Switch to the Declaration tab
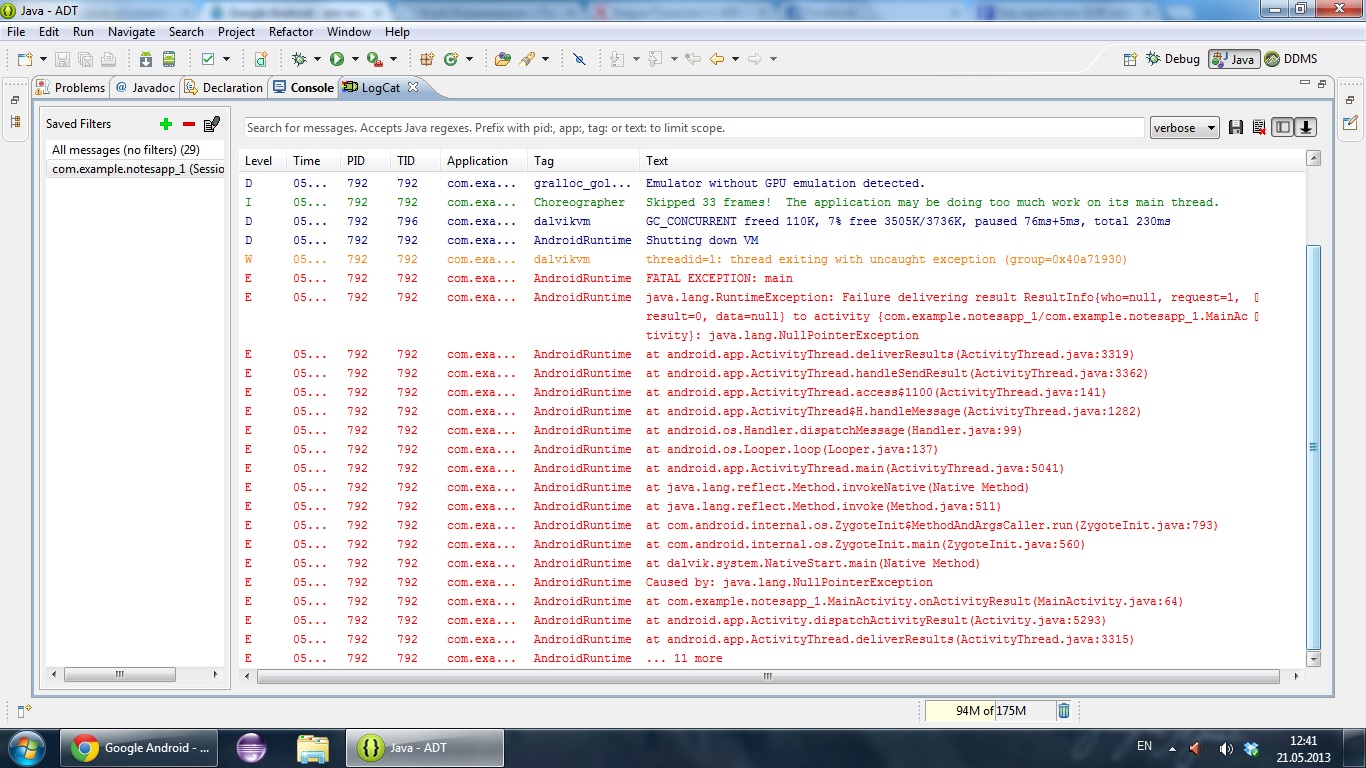 pos(224,88)
